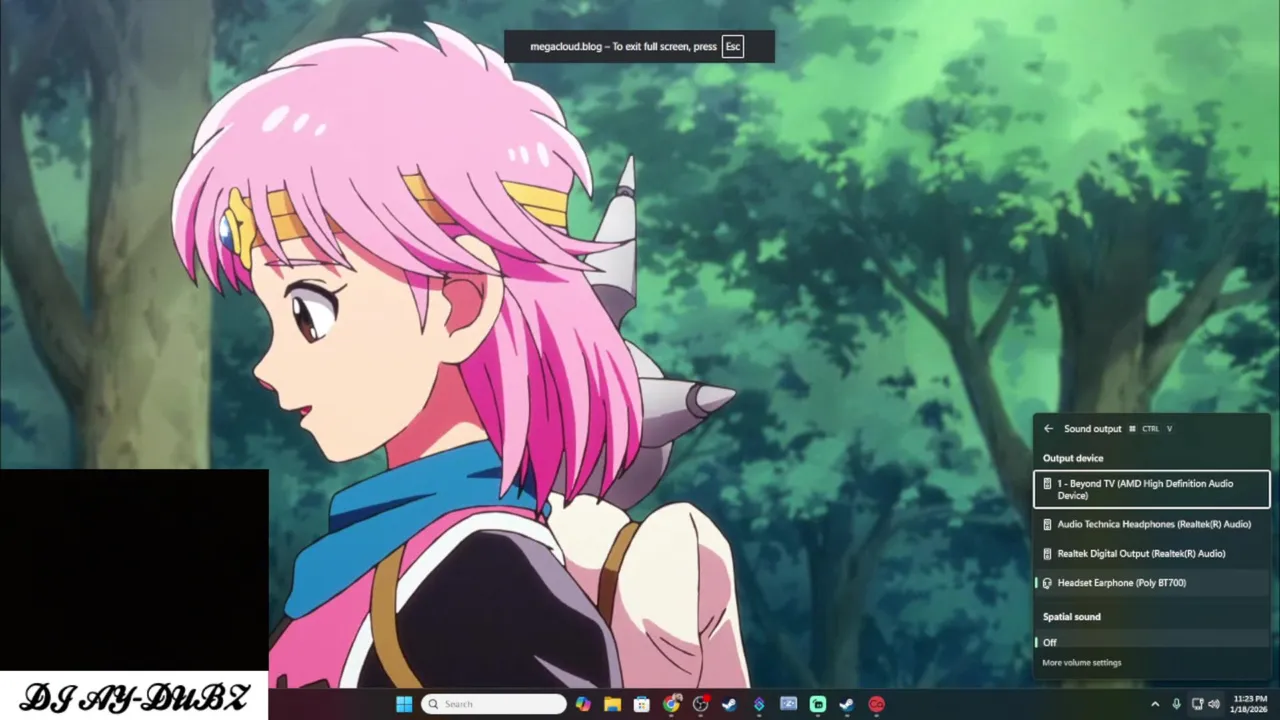
Task: Click the 'Spatial sound' heading
Action: 1072,617
